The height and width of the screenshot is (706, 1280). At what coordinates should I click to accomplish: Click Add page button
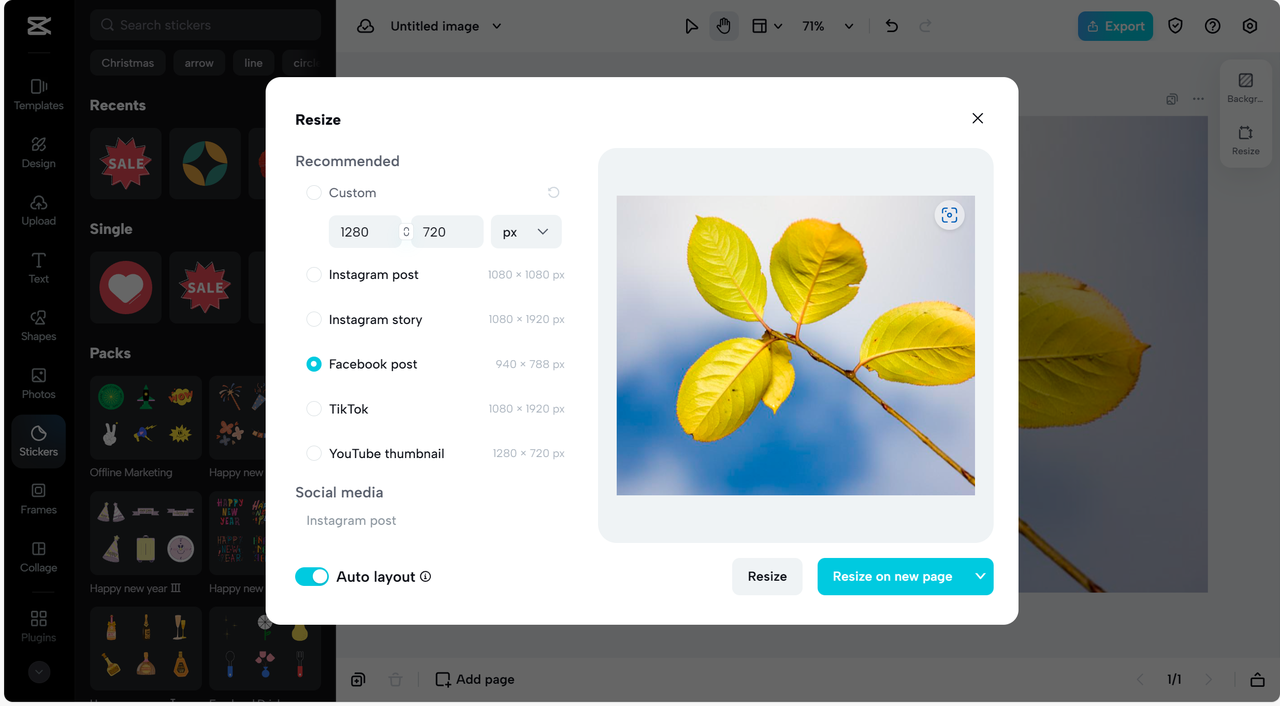(475, 680)
